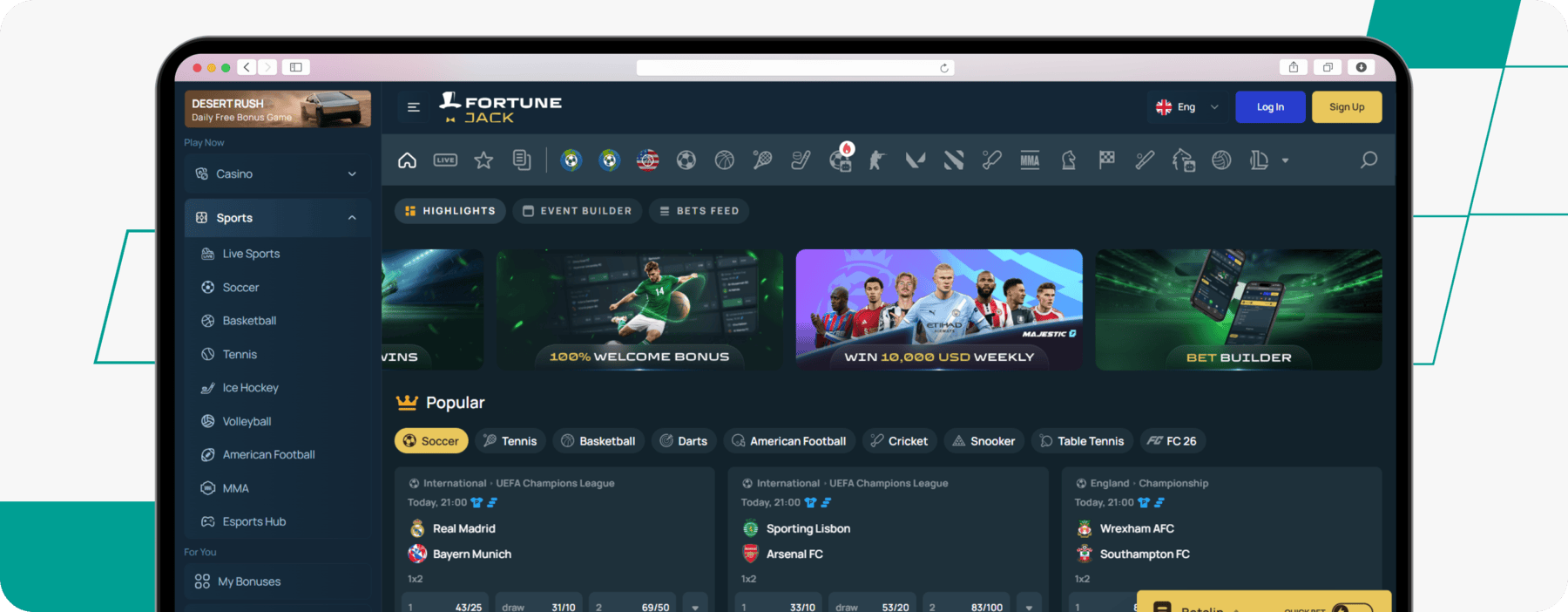Select the checkered racing flag icon

1107,160
